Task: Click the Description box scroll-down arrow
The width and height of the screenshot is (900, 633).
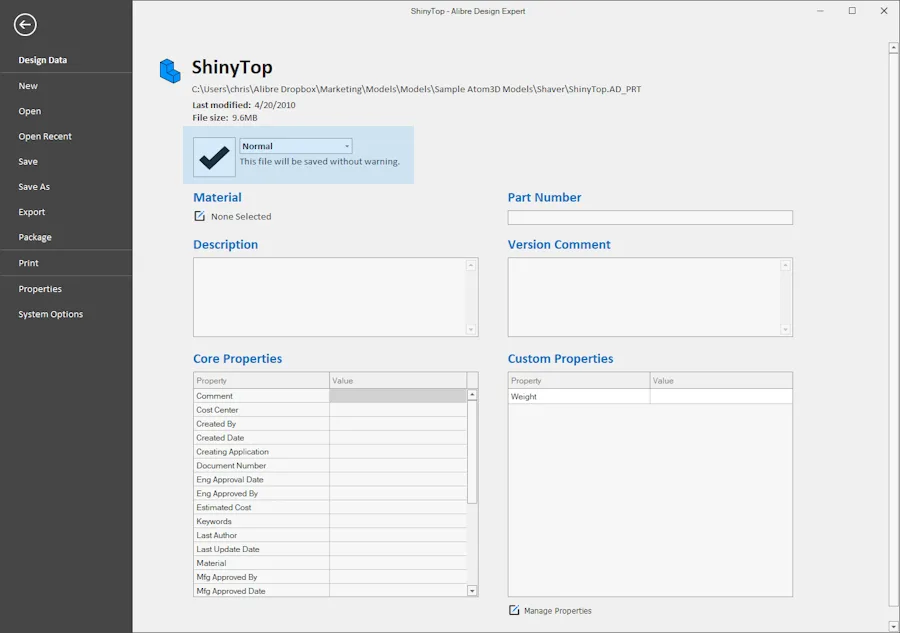Action: (471, 329)
